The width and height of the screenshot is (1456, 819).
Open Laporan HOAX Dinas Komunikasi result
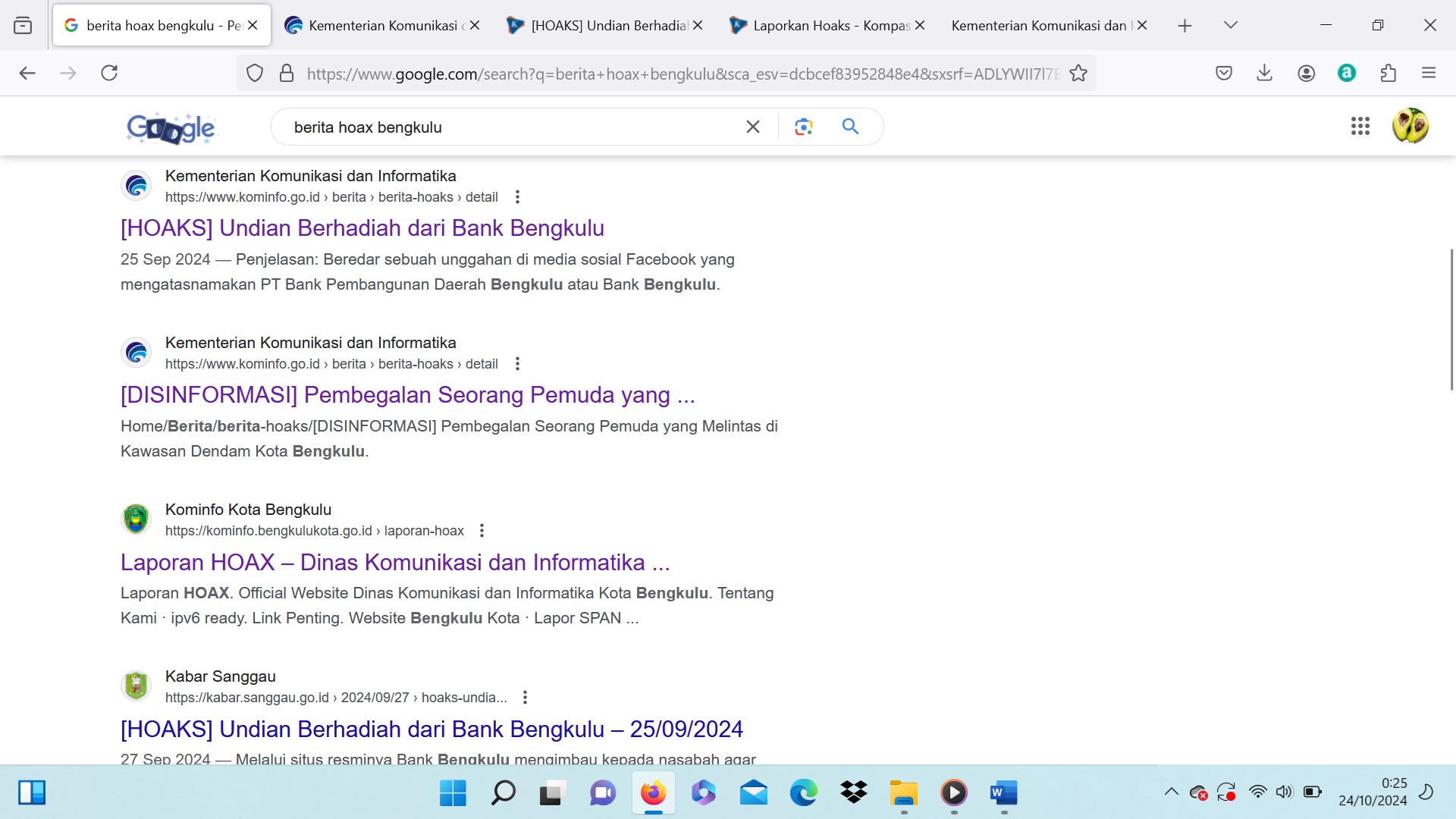click(395, 563)
